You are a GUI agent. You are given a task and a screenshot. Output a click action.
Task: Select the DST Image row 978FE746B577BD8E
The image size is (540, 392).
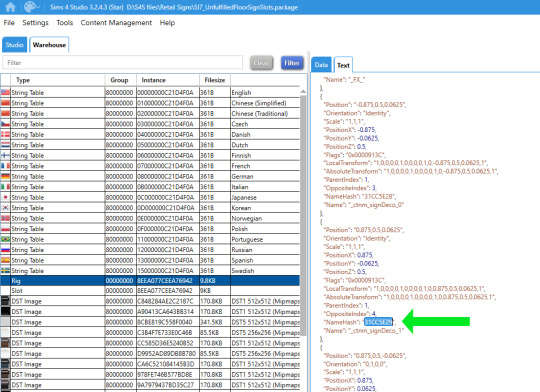(150, 374)
